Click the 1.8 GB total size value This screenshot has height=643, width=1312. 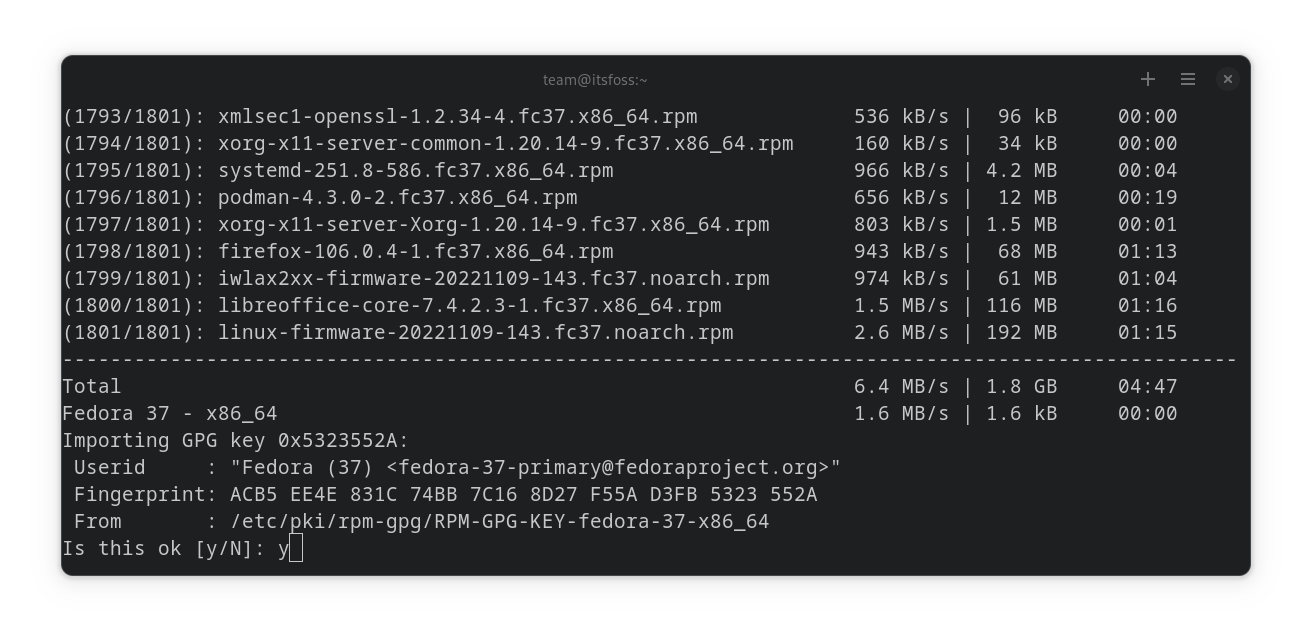[1021, 386]
